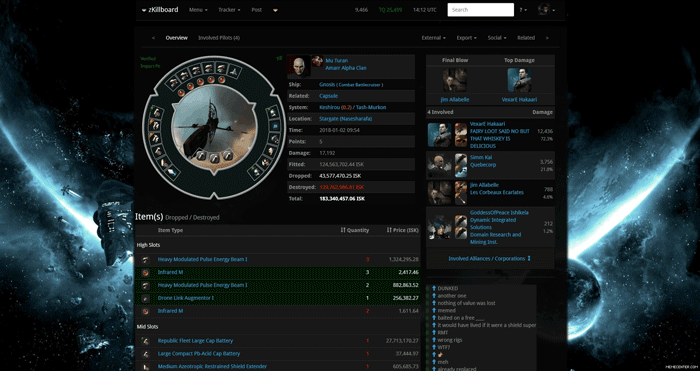Click GoddessOfPeace Ishikela's portrait
The height and width of the screenshot is (371, 700).
pos(439,227)
